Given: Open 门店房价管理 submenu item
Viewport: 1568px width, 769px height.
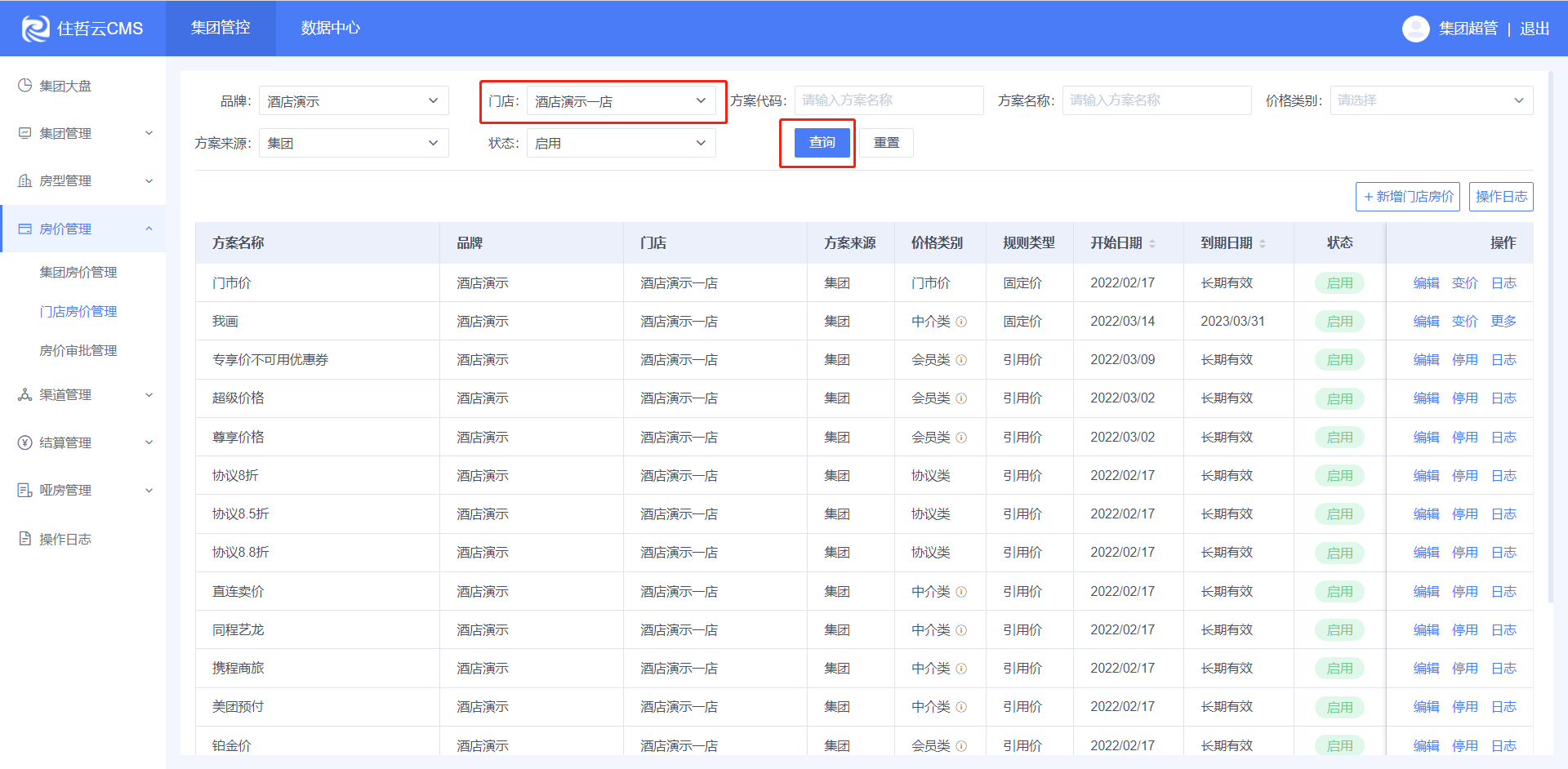Looking at the screenshot, I should [78, 311].
